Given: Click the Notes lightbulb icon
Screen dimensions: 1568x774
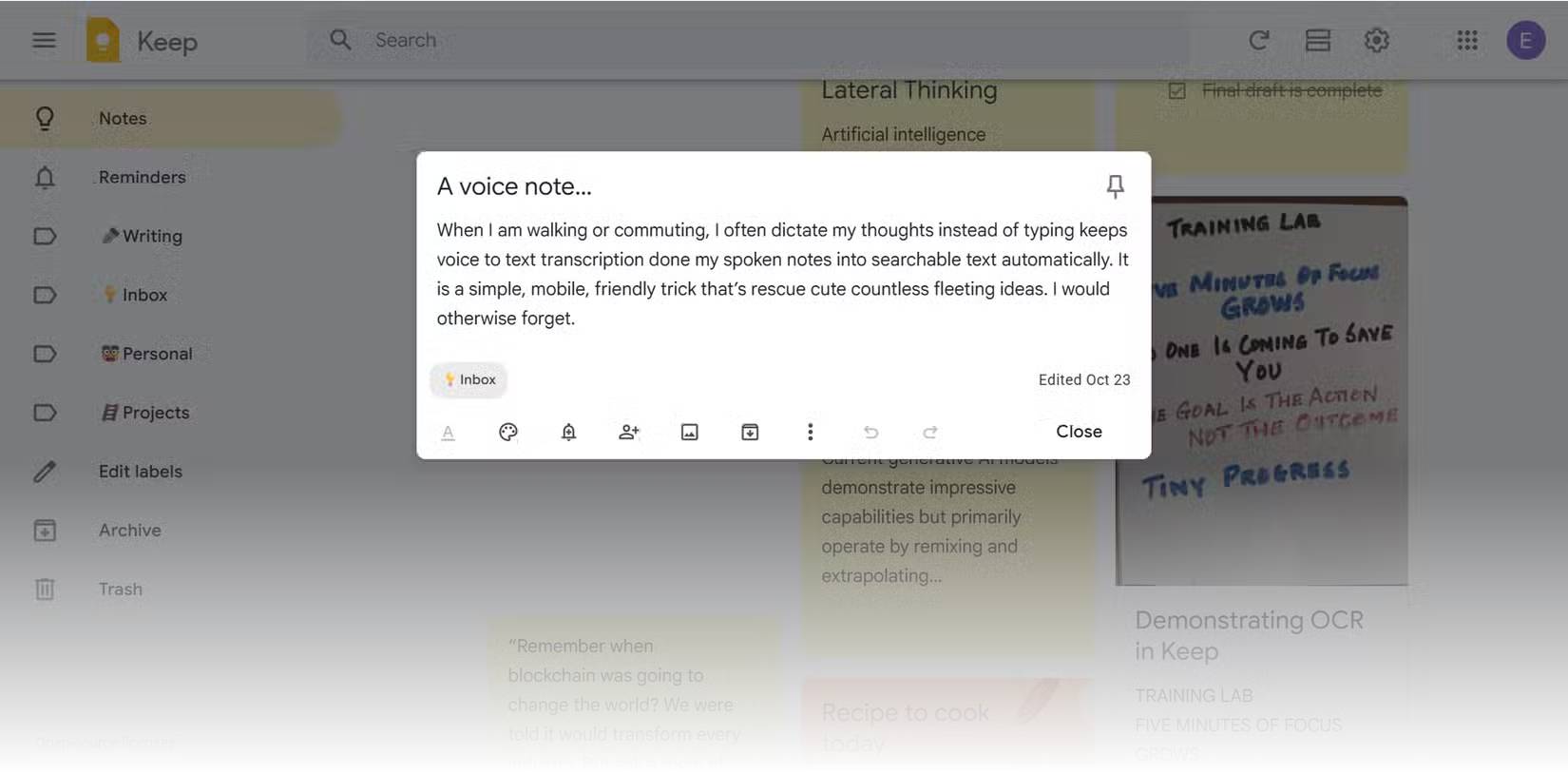Looking at the screenshot, I should click(x=45, y=118).
